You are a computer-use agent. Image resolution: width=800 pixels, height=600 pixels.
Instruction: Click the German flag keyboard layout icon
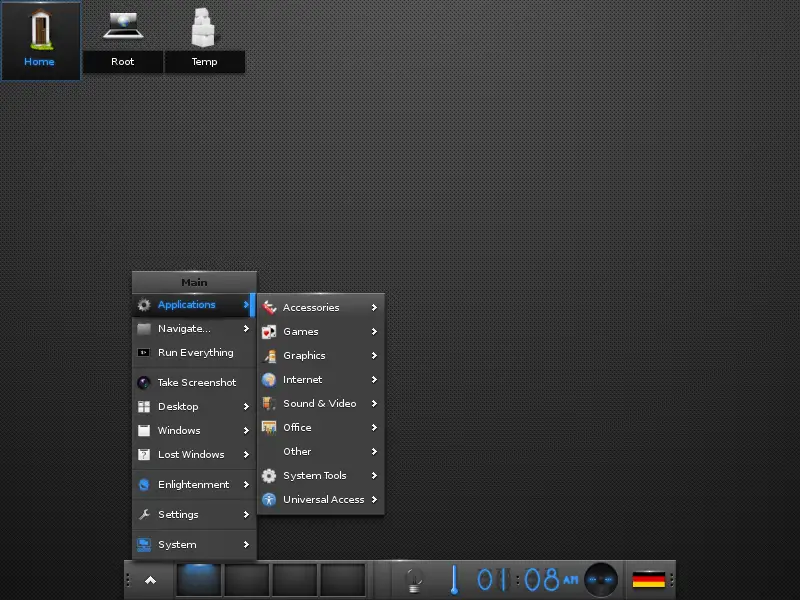[648, 580]
